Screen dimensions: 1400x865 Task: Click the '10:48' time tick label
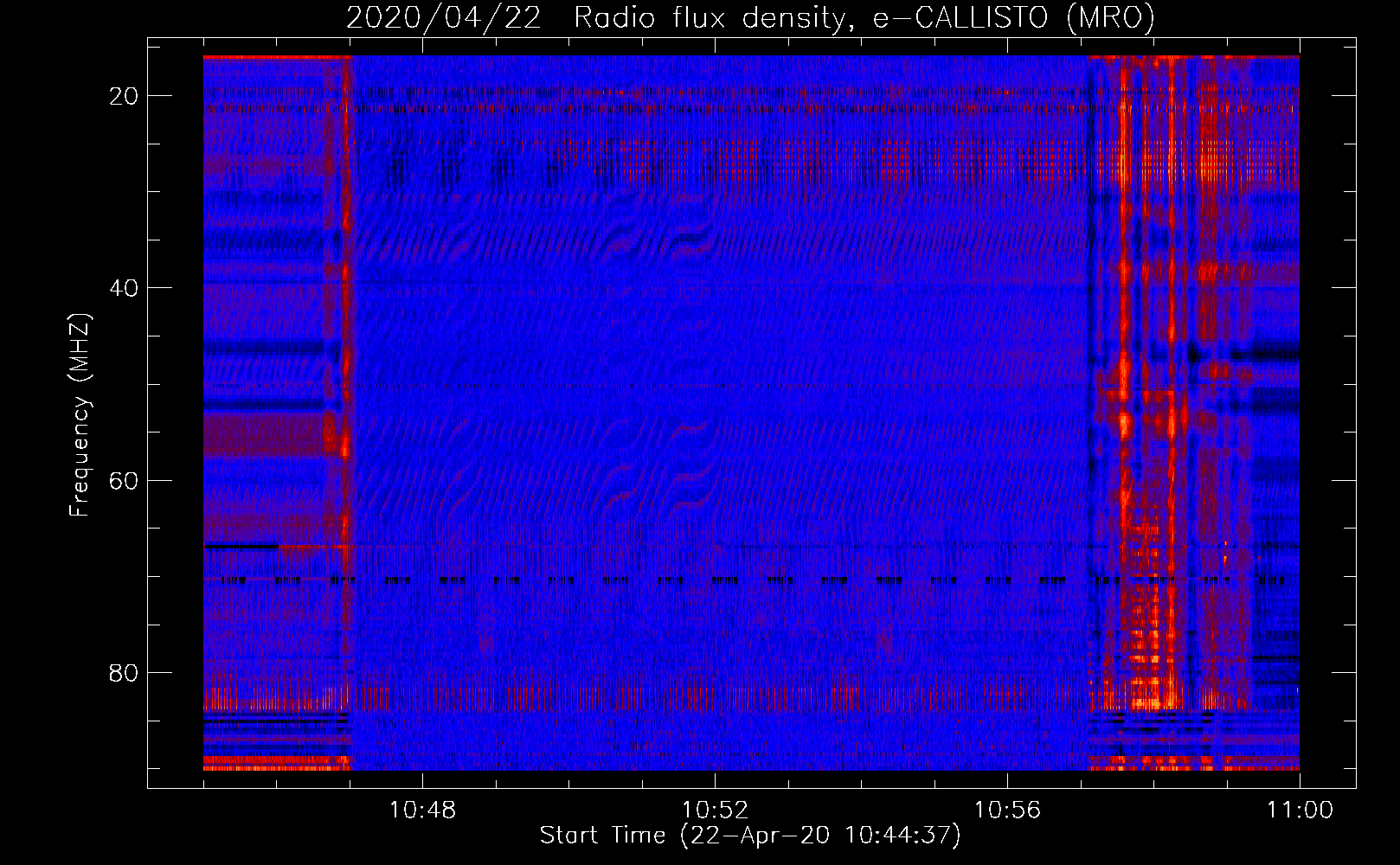tap(422, 811)
